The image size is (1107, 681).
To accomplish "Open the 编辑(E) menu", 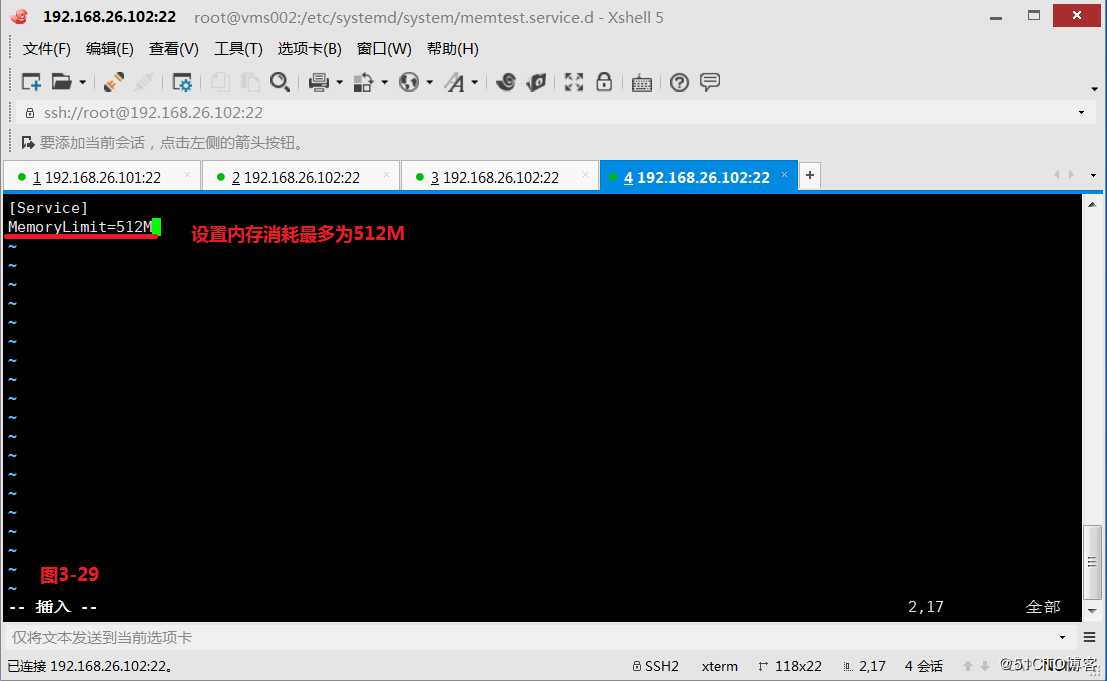I will 109,49.
